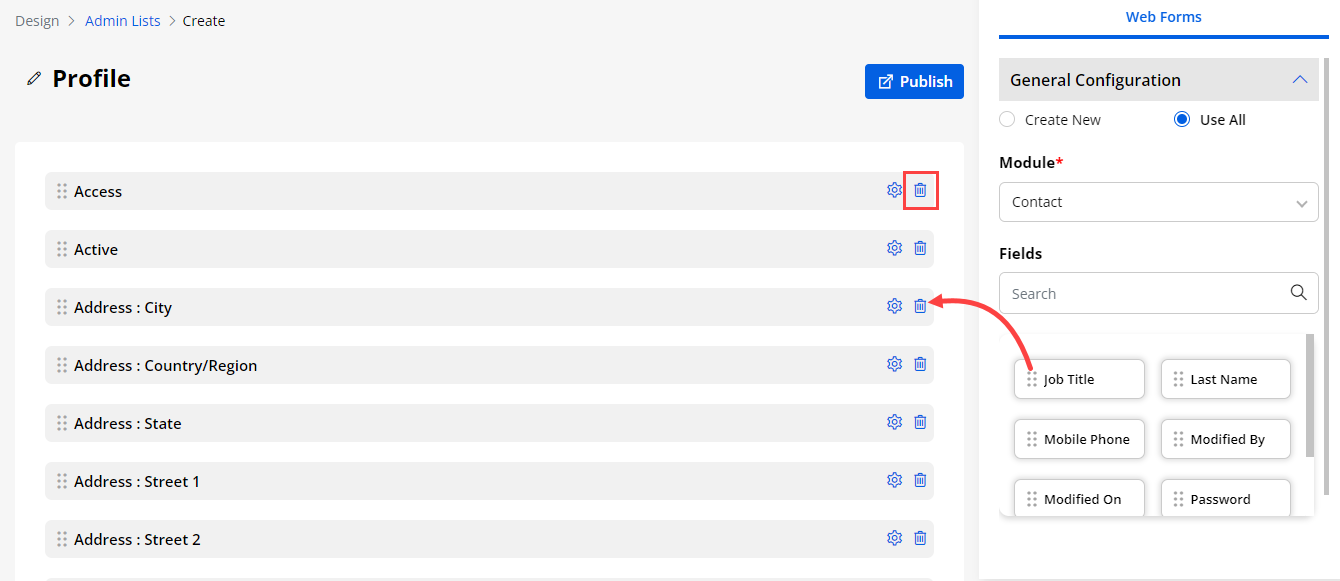1340x581 pixels.
Task: Open settings for the Active field
Action: click(894, 248)
